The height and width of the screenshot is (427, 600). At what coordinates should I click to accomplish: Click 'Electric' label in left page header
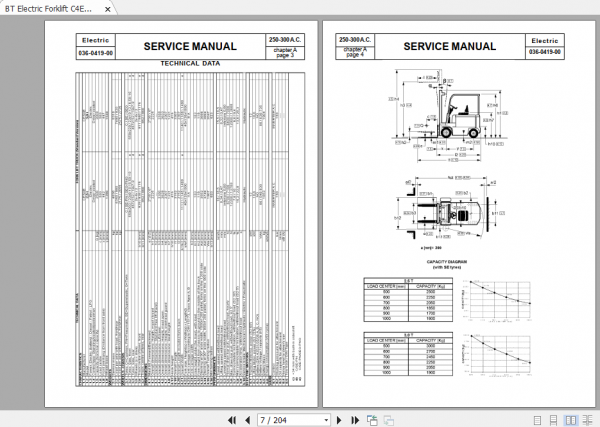pos(96,40)
